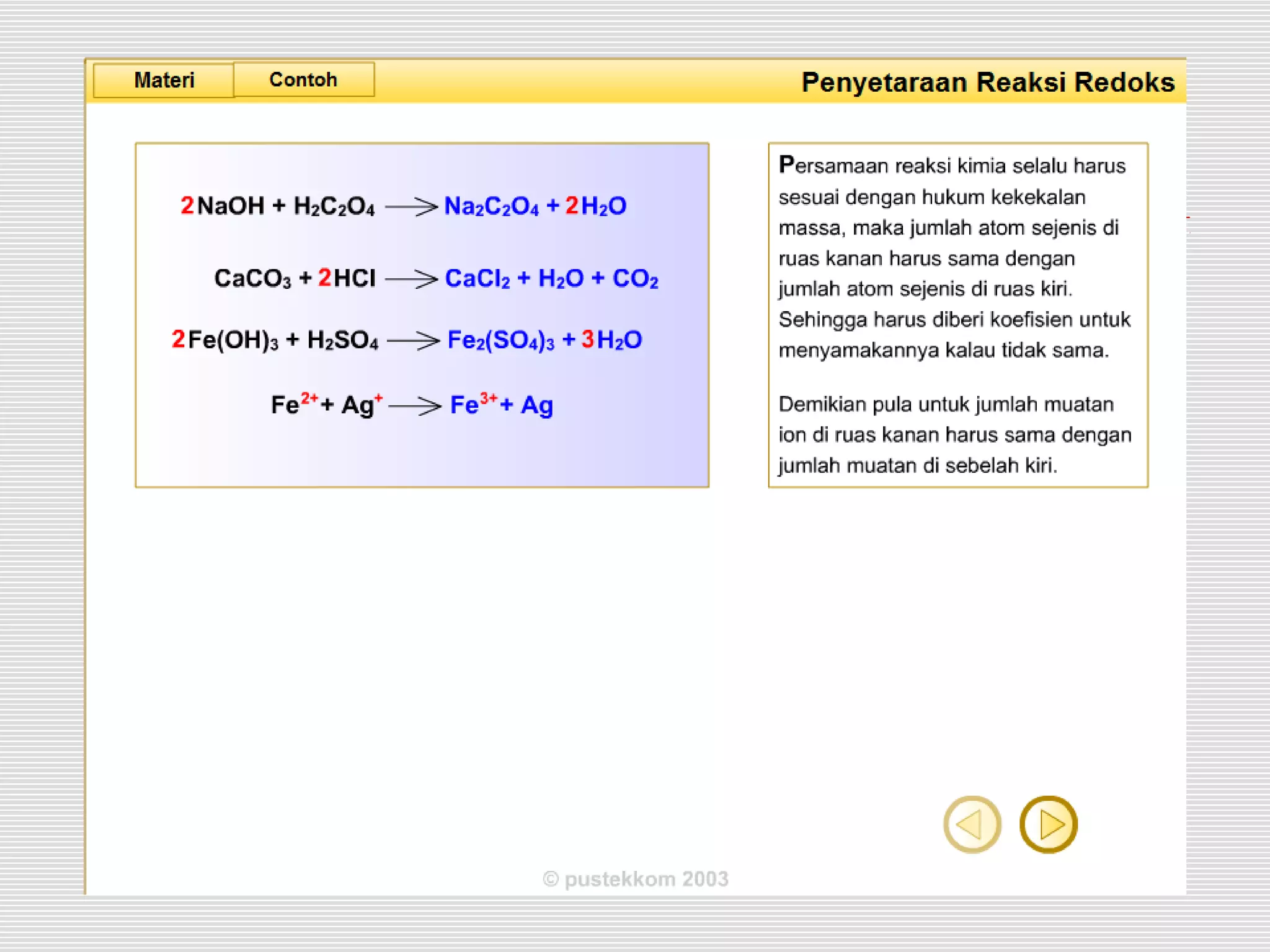The image size is (1270, 952).
Task: Click the red coefficient 2 before NaOH
Action: point(187,205)
